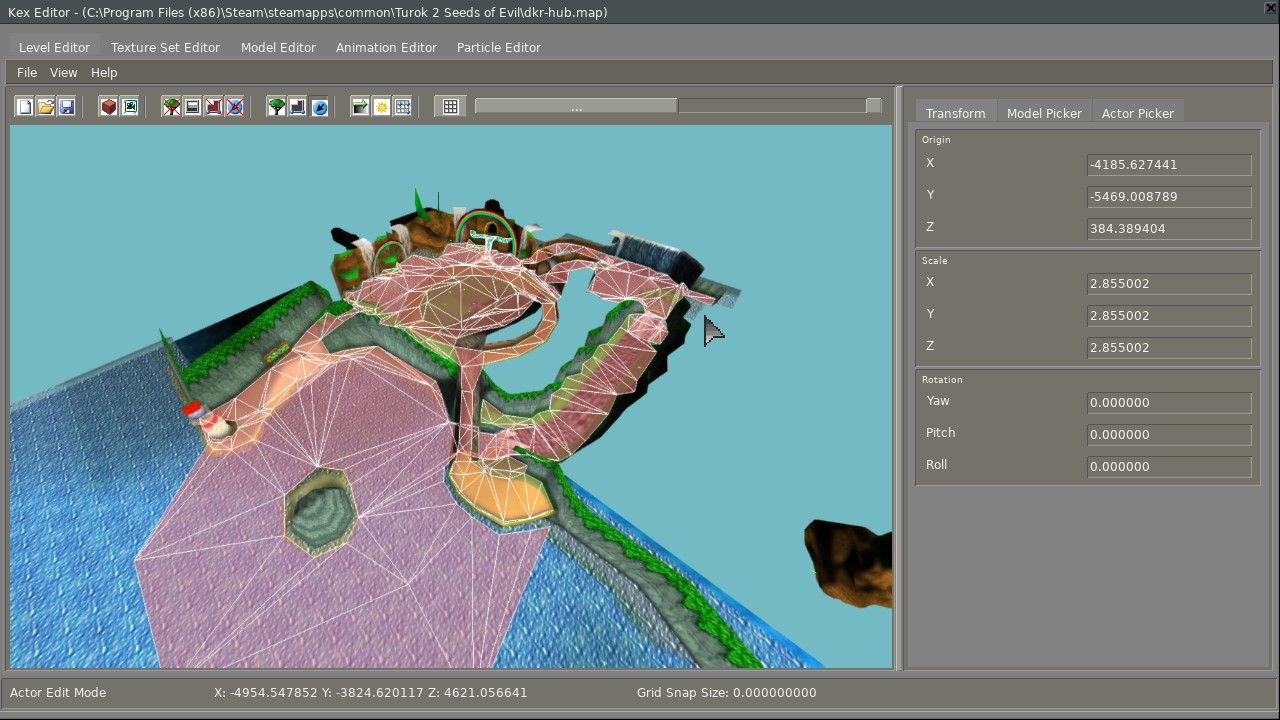Image resolution: width=1280 pixels, height=720 pixels.
Task: Toggle the crossed-out blue circle icon
Action: [235, 107]
